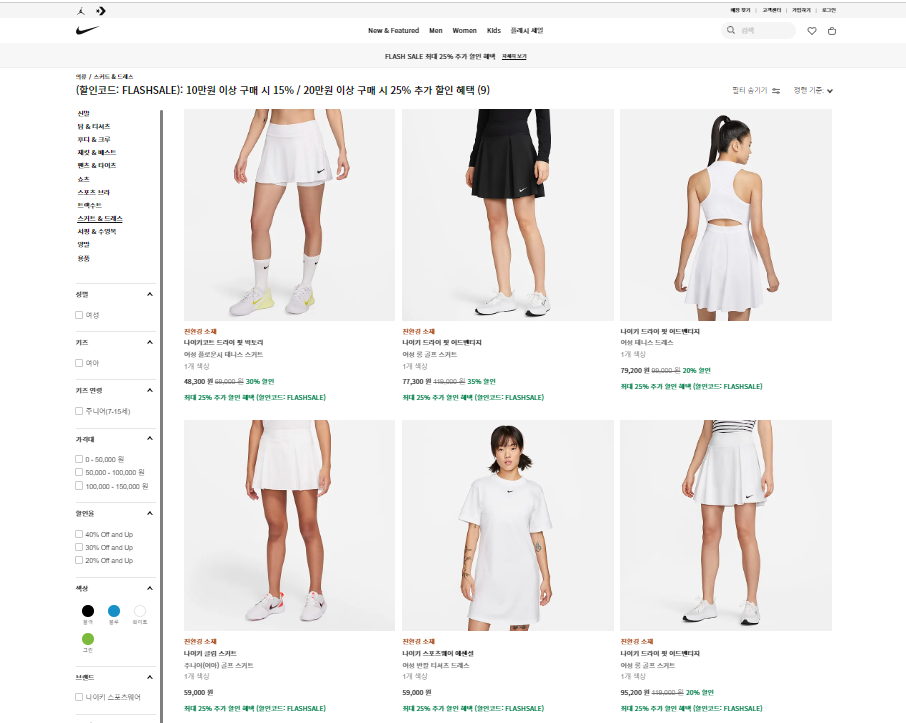
Task: Open the white t-shirt dress product image
Action: point(508,525)
